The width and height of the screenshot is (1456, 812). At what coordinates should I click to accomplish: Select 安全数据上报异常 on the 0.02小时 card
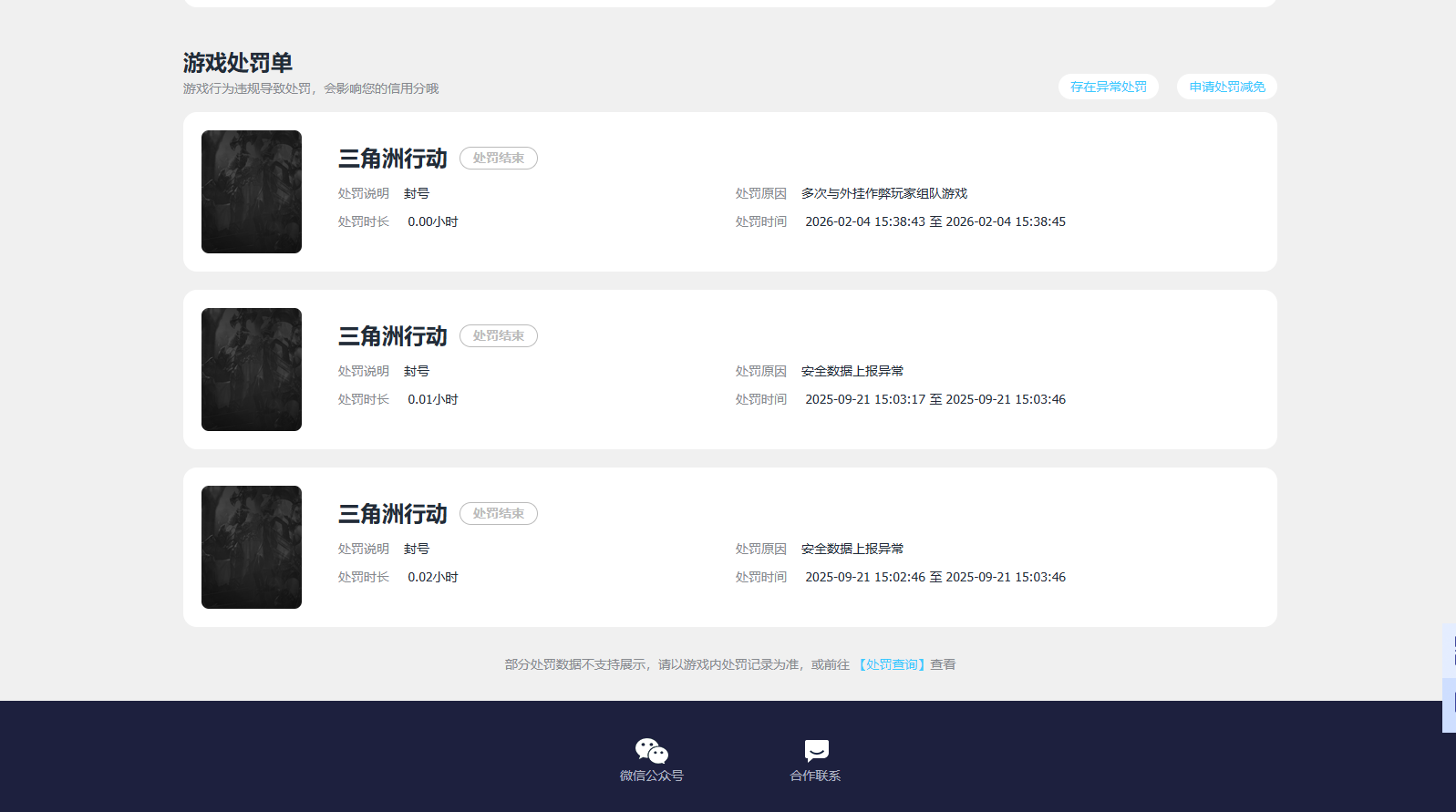click(852, 549)
